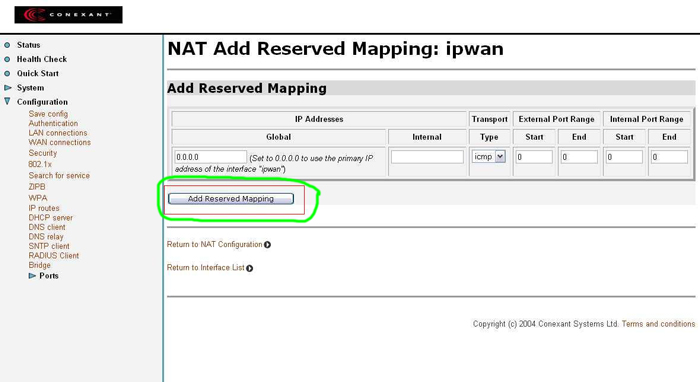Click the "External Port Range" header
The height and width of the screenshot is (382, 700).
(557, 119)
